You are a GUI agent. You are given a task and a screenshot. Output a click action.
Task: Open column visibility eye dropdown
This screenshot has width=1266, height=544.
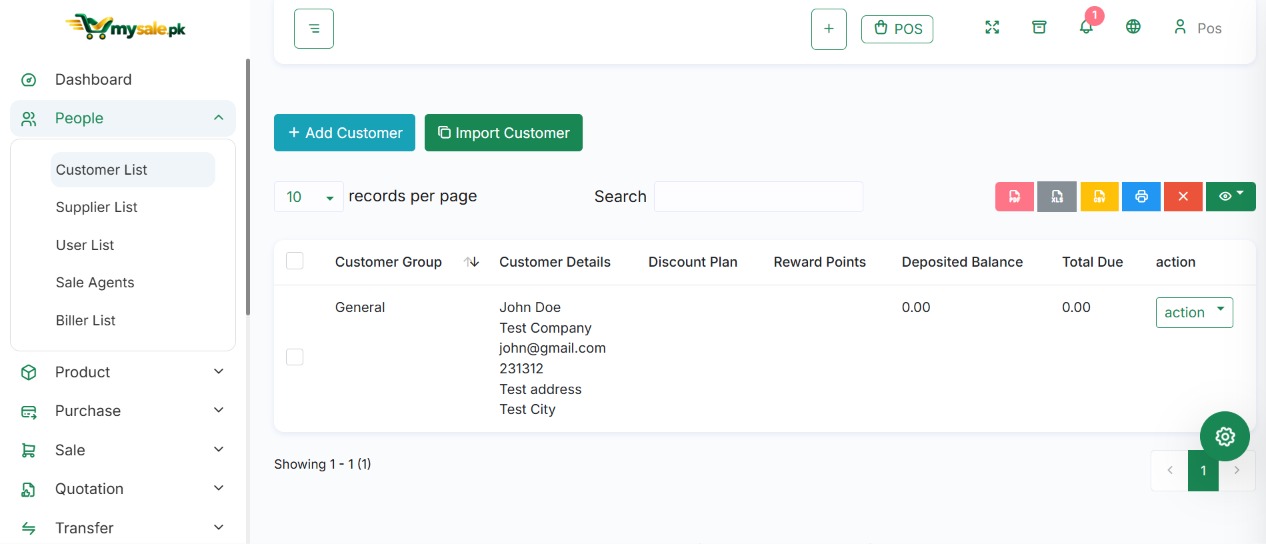(x=1231, y=196)
